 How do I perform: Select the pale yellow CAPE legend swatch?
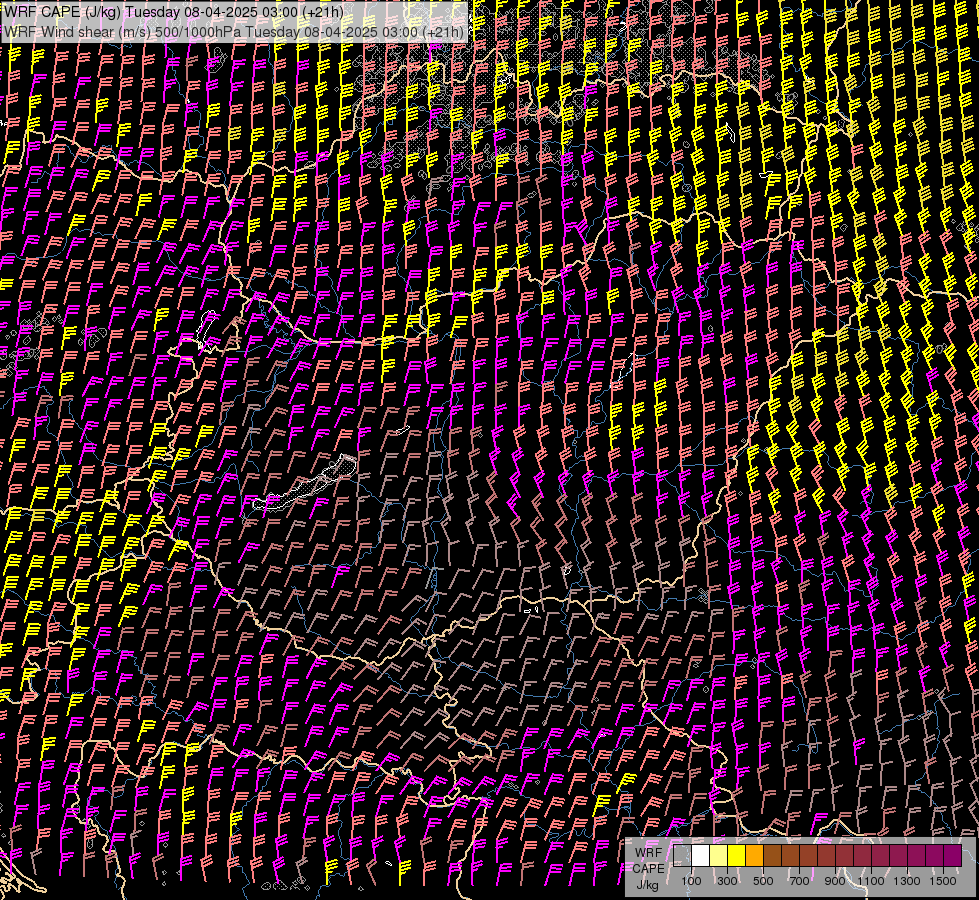[719, 856]
